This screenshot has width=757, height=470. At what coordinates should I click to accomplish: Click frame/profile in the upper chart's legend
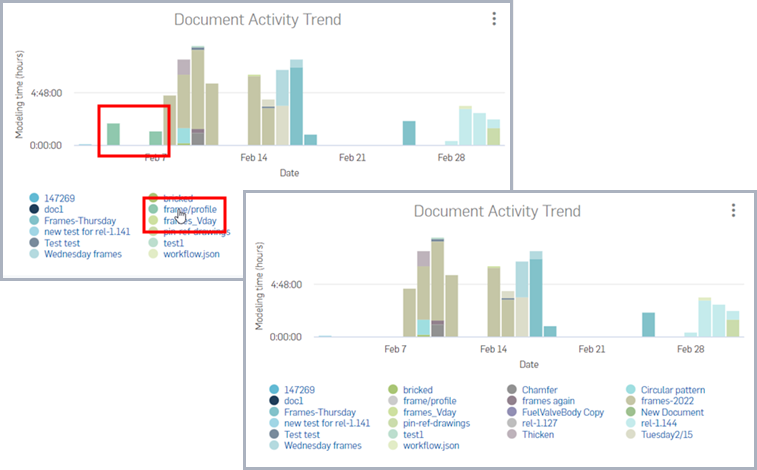[x=190, y=209]
